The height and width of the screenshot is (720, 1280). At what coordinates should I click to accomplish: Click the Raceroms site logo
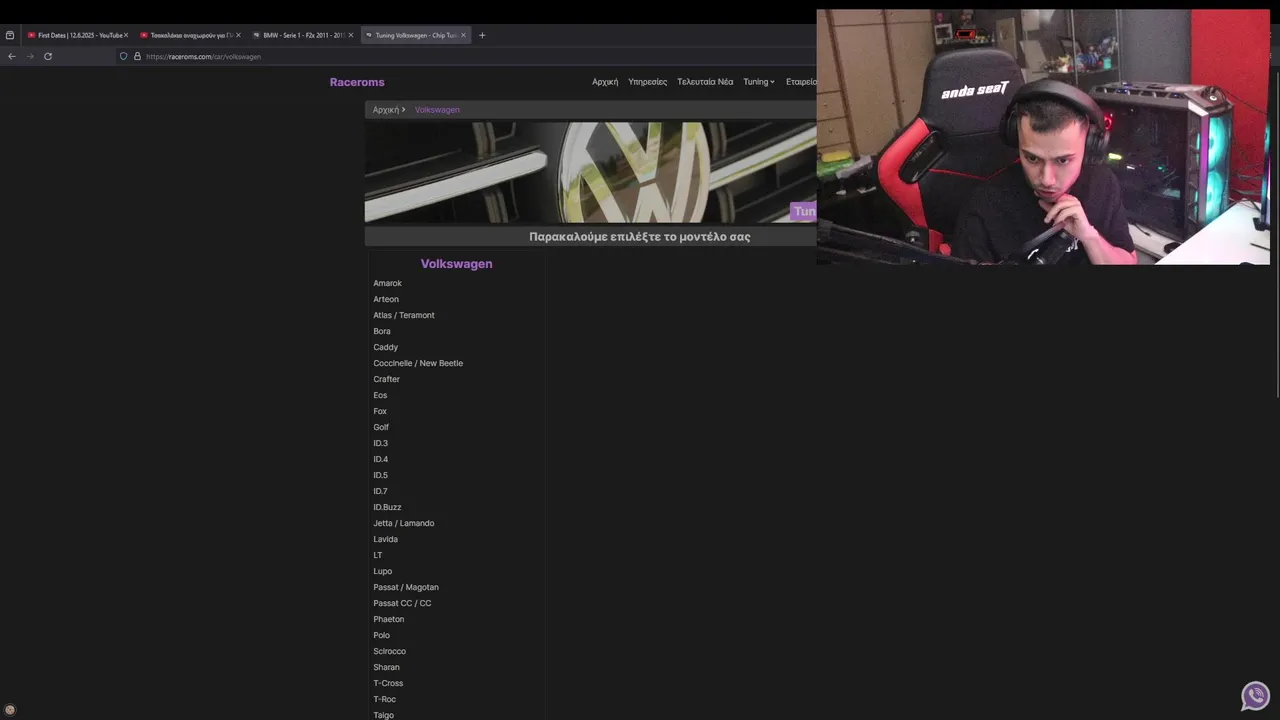pyautogui.click(x=357, y=82)
